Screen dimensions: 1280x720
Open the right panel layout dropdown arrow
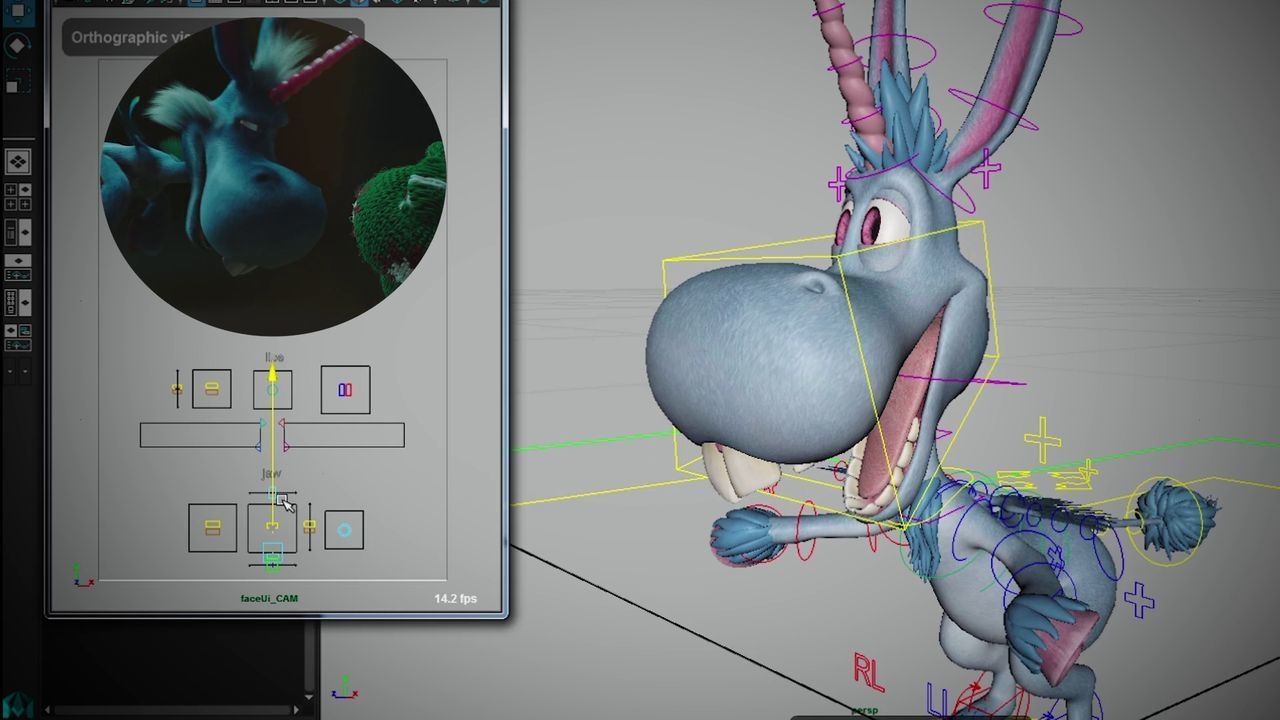(25, 370)
